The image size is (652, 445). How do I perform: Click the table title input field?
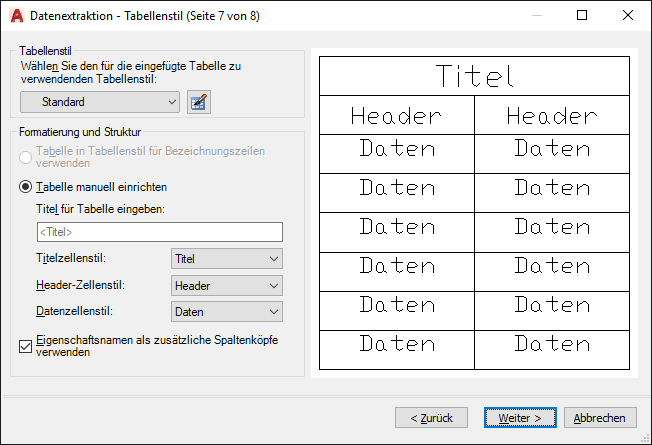click(x=159, y=232)
